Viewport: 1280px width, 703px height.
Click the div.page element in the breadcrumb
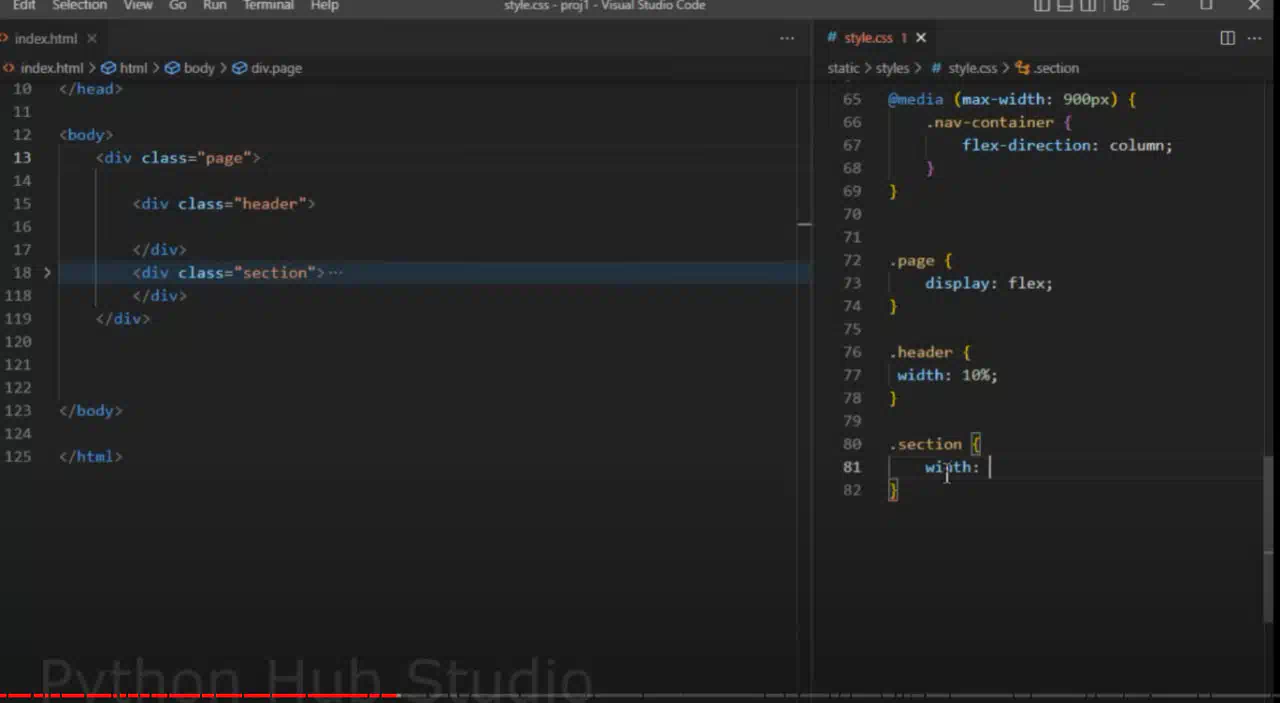tap(276, 68)
